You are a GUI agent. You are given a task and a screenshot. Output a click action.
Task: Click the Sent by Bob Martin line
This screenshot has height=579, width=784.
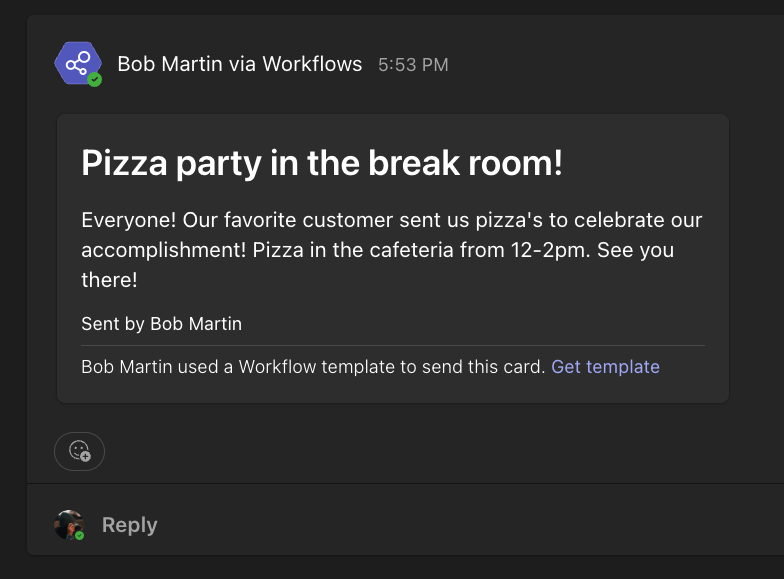[162, 324]
